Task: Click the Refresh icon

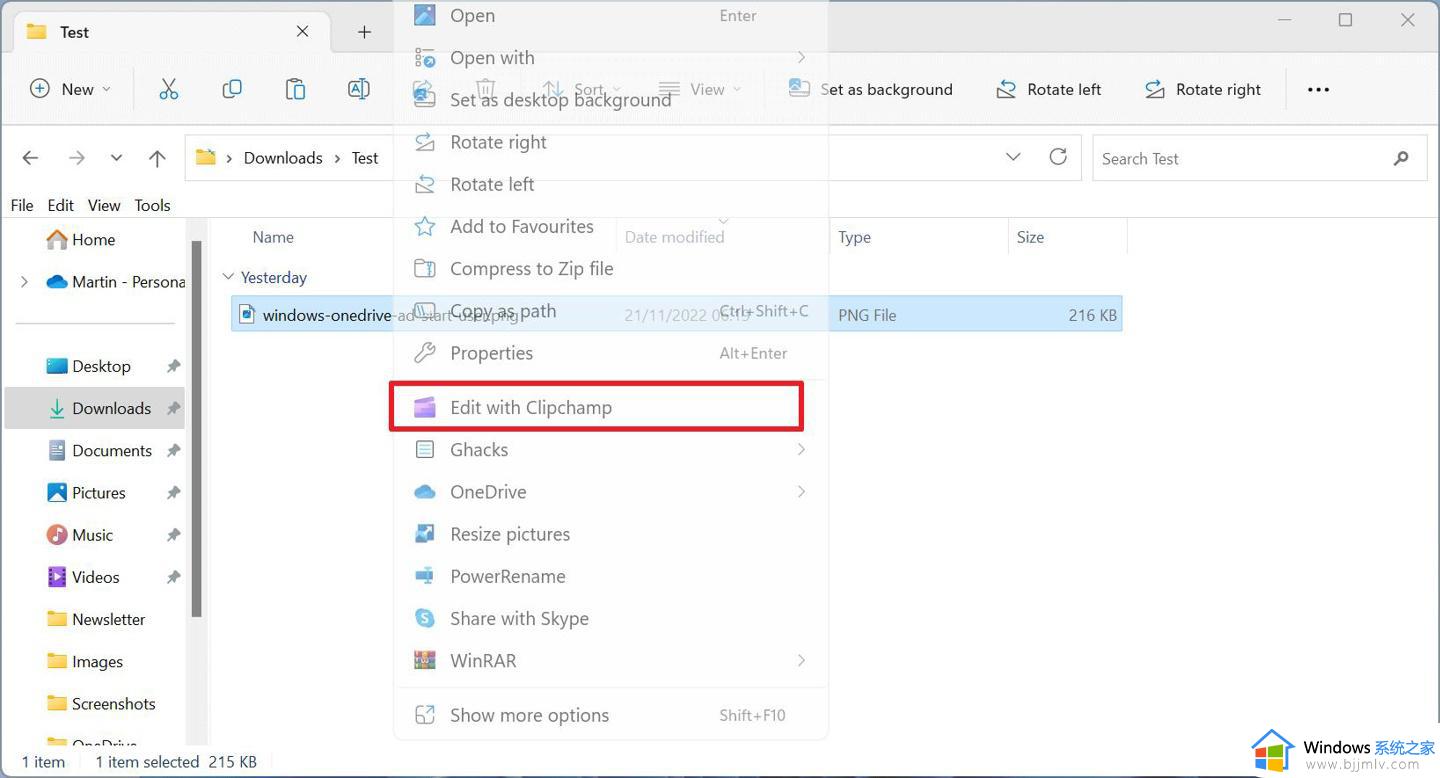Action: [1058, 157]
